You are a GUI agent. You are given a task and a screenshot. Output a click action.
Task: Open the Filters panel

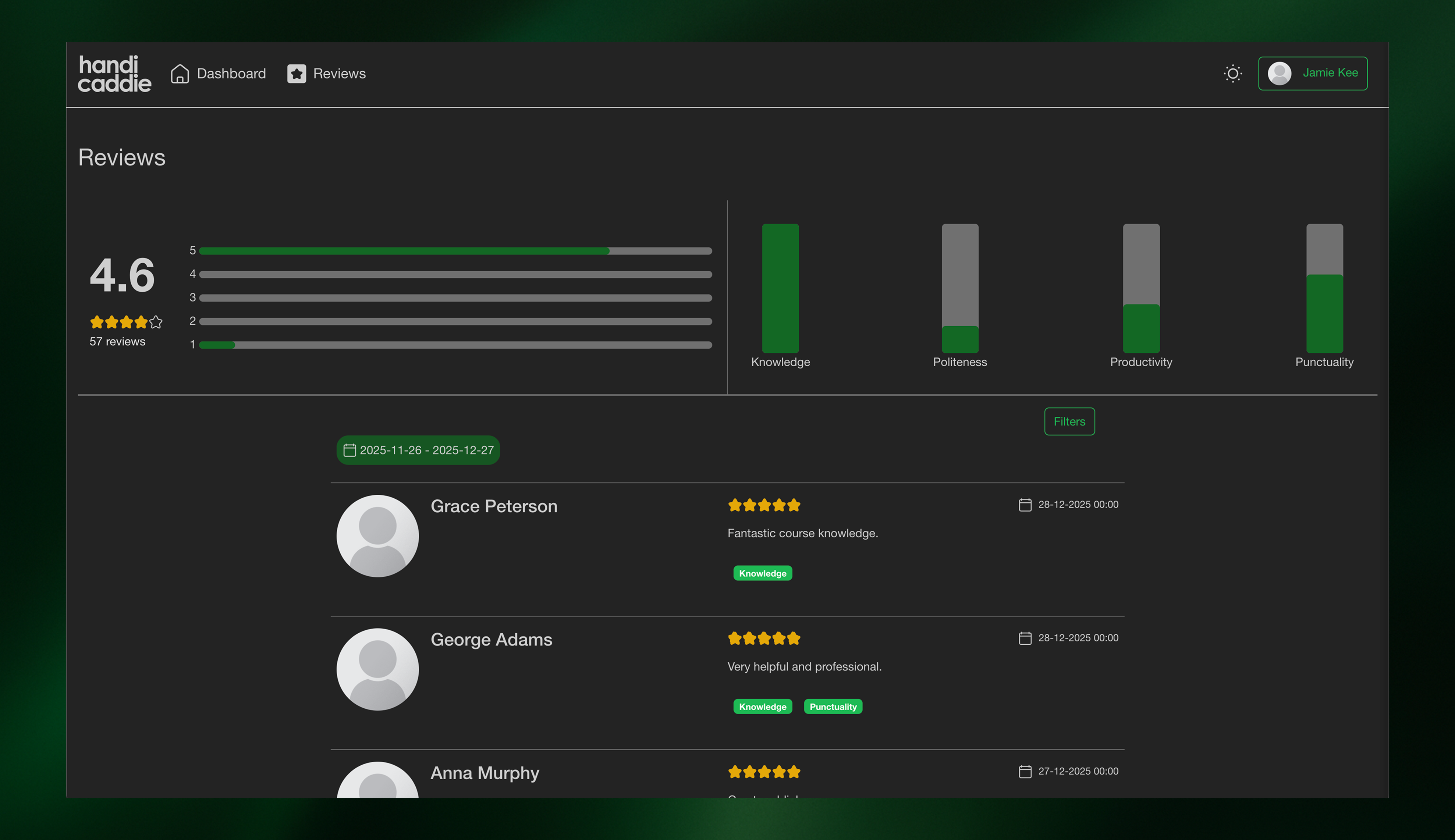coord(1069,421)
